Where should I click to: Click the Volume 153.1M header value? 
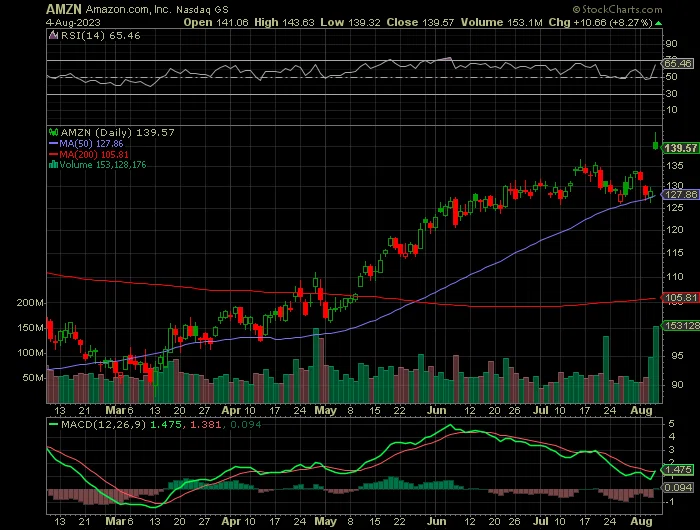click(502, 22)
